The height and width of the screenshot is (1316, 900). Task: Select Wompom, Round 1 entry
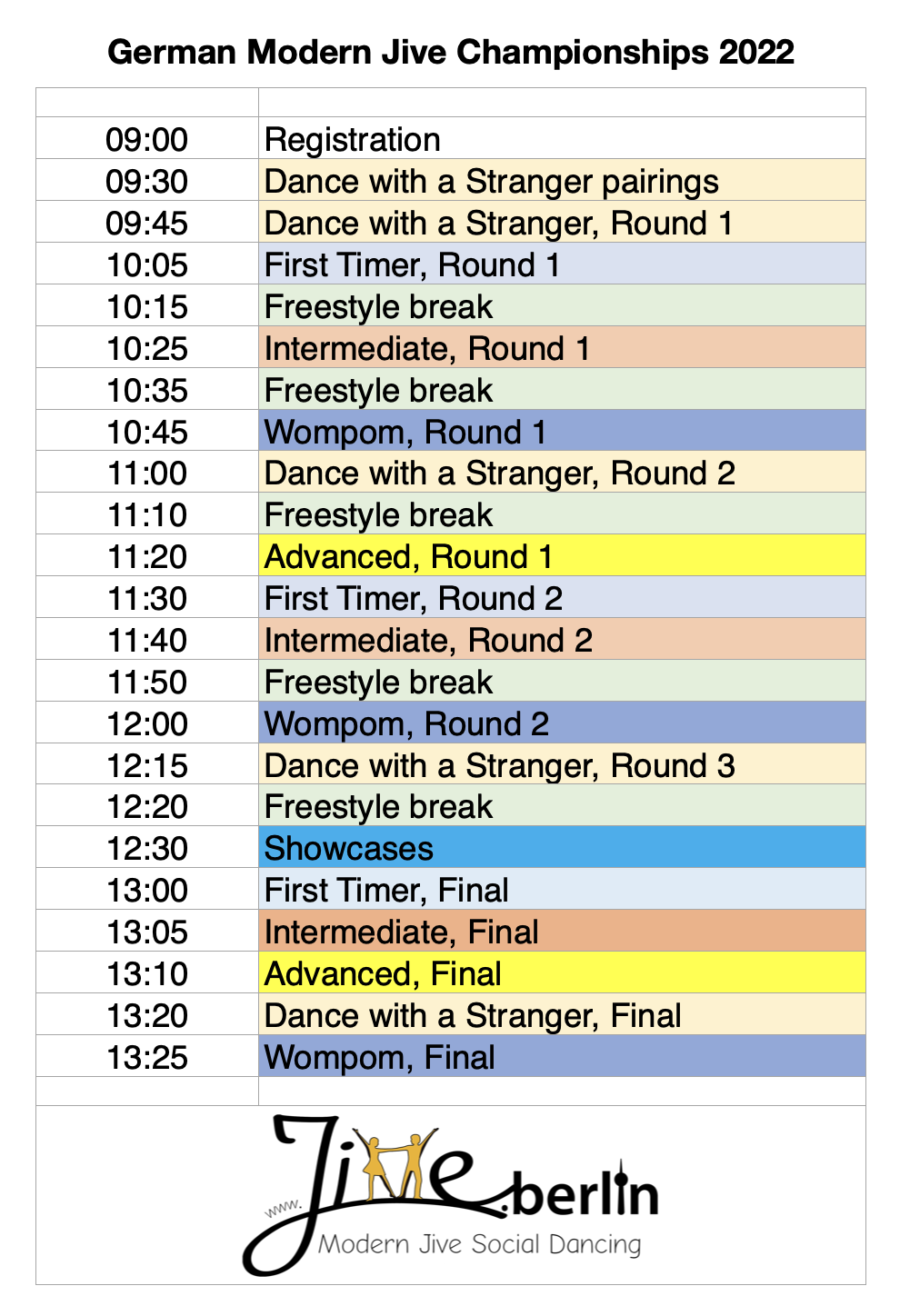coord(562,431)
